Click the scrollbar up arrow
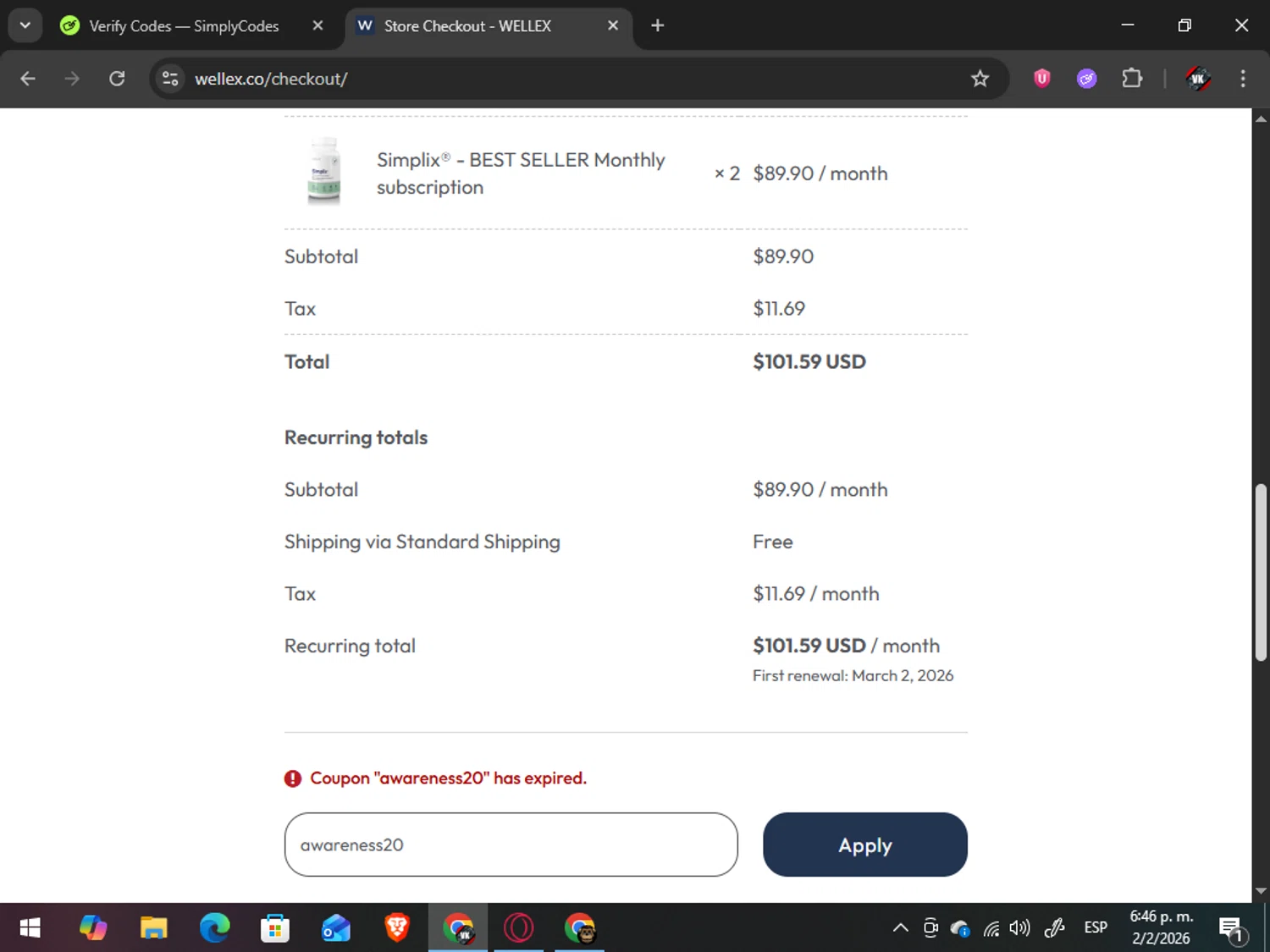The image size is (1270, 952). [1261, 118]
